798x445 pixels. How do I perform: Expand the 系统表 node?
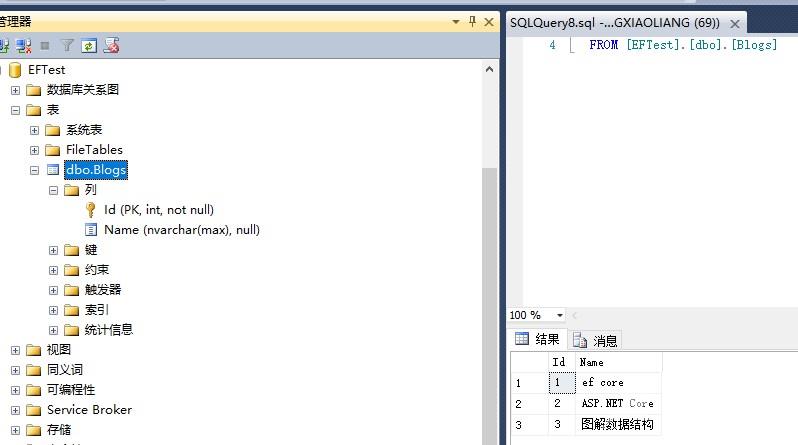(34, 130)
